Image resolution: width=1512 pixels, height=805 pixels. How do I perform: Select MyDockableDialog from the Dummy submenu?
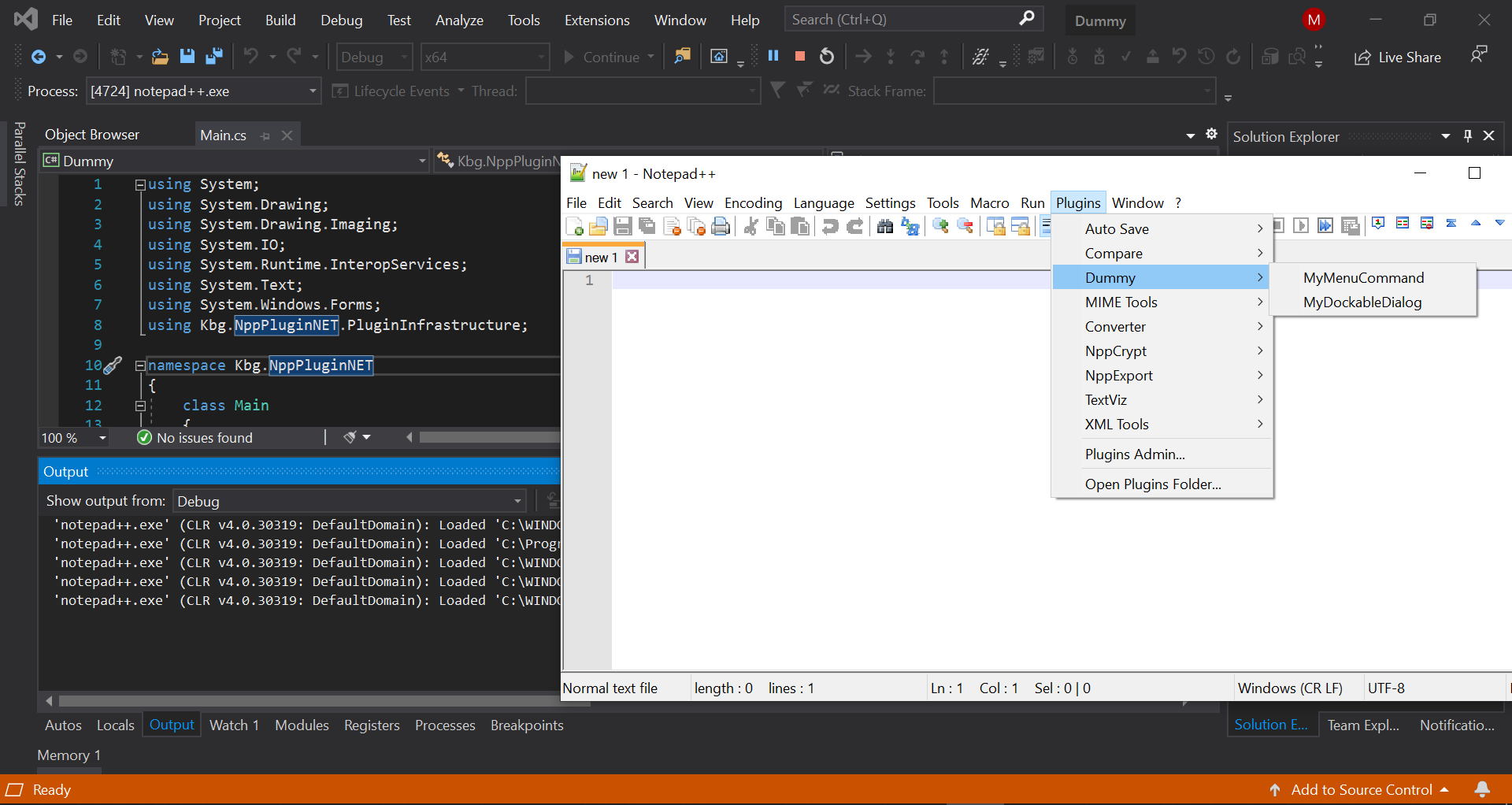click(1362, 302)
